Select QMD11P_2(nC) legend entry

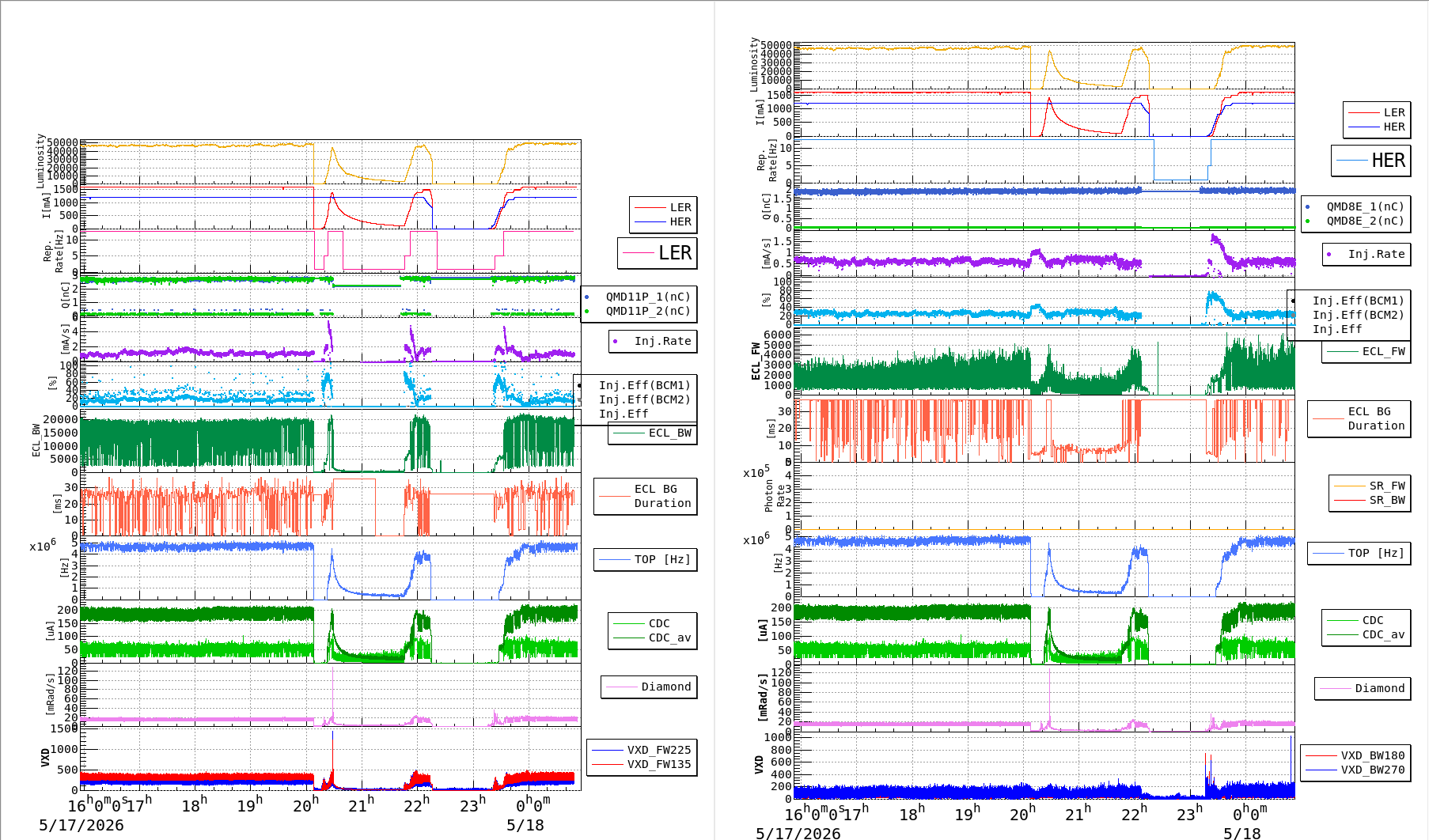tap(648, 311)
